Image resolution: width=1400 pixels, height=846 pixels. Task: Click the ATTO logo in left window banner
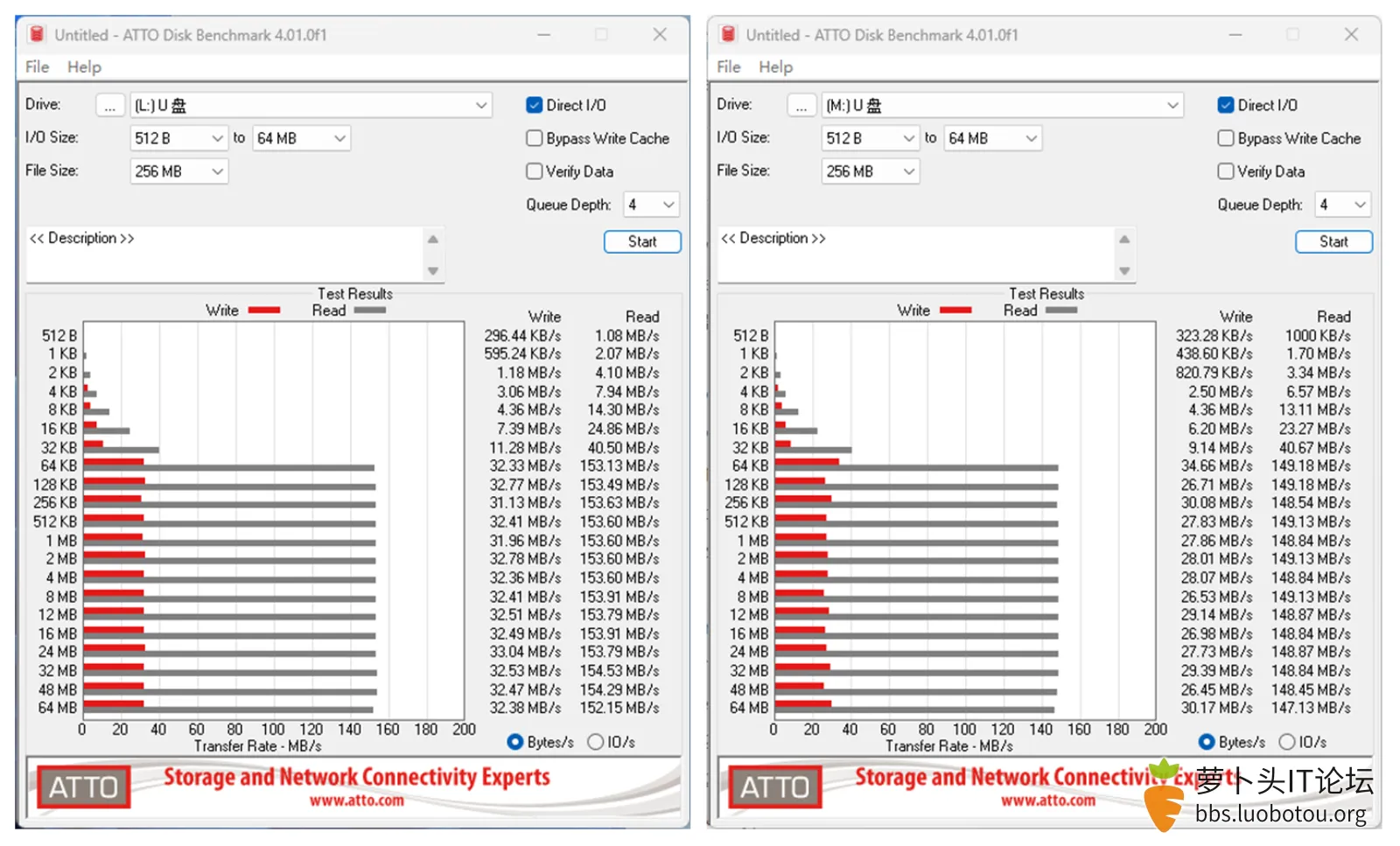tap(83, 787)
